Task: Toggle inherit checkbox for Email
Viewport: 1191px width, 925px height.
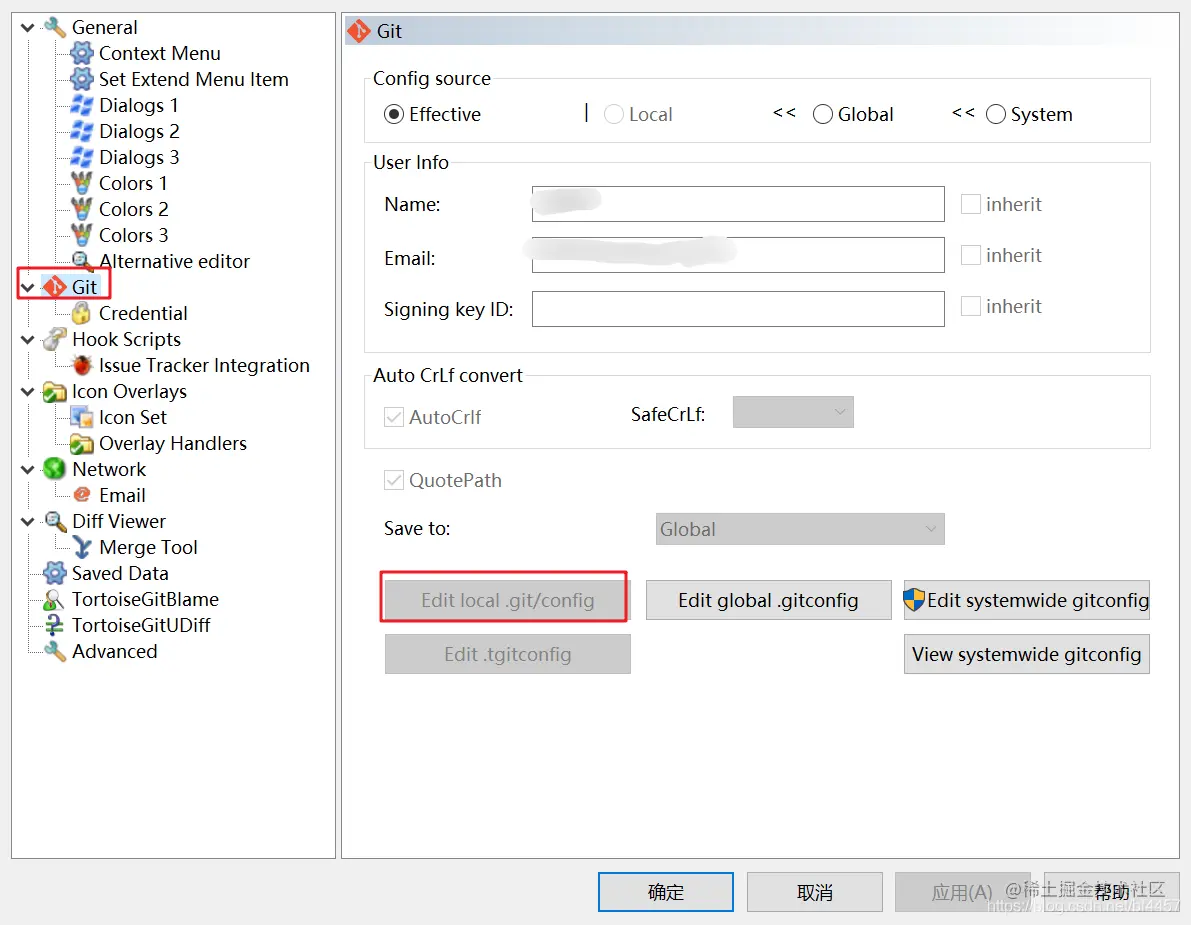Action: (971, 255)
